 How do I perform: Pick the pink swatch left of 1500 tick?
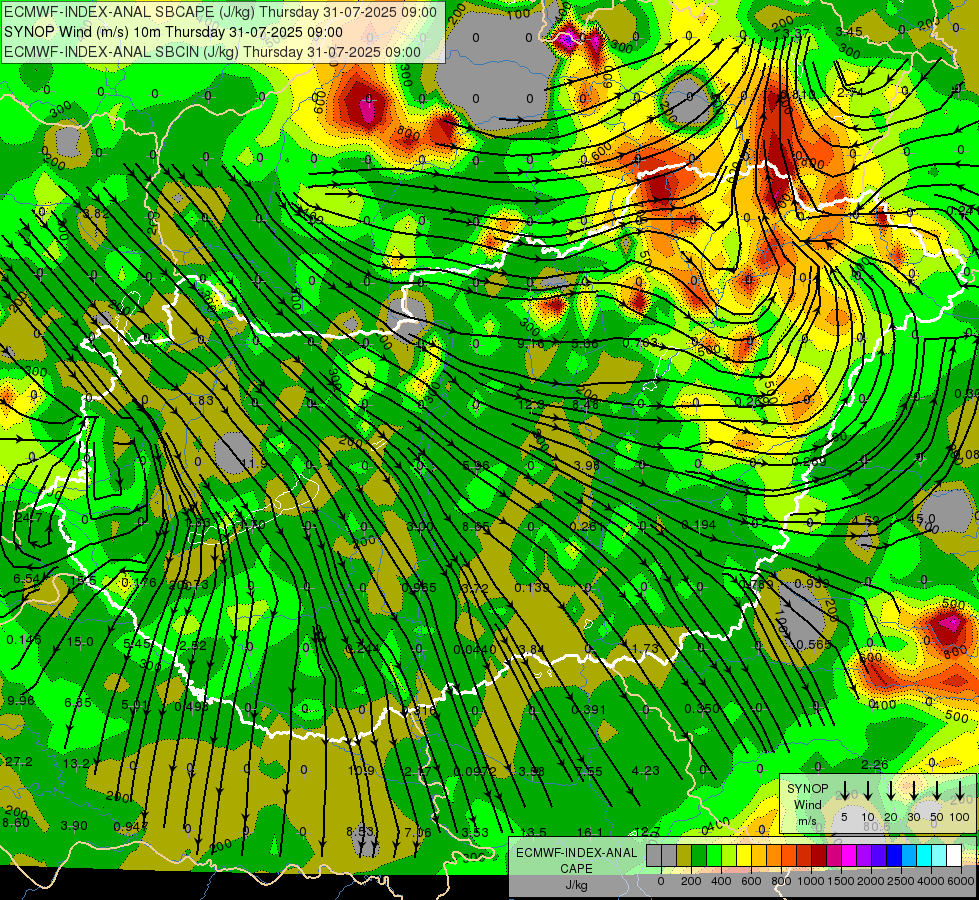834,856
